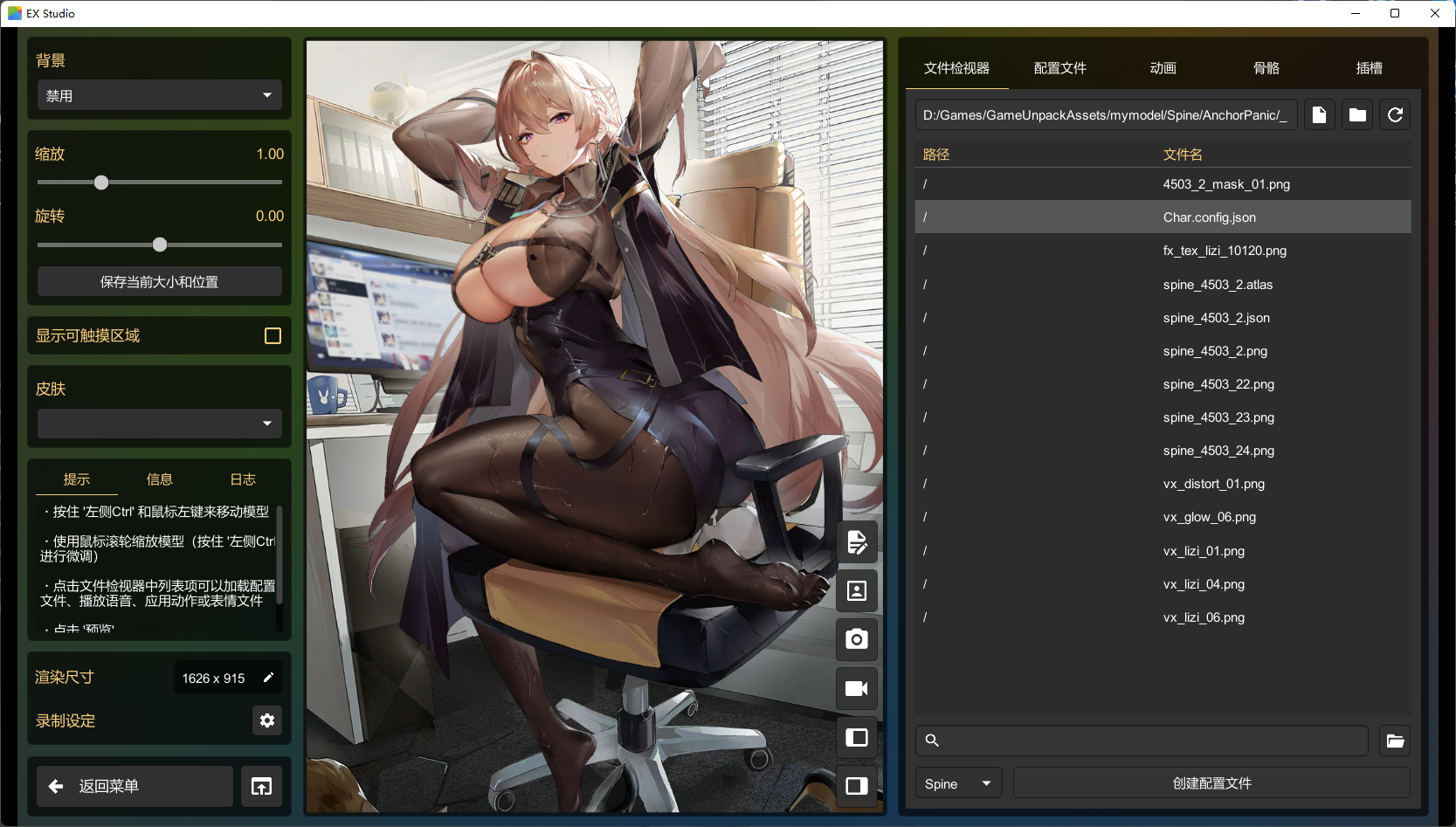Viewport: 1456px width, 827px height.
Task: Open recording settings gear icon
Action: coord(267,720)
